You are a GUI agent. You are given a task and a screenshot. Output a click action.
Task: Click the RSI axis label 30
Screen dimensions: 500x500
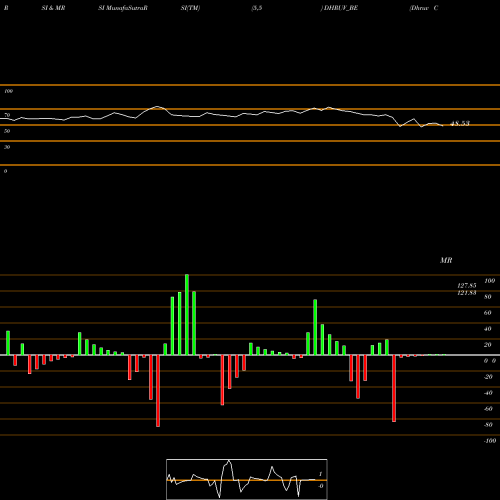pos(7,147)
